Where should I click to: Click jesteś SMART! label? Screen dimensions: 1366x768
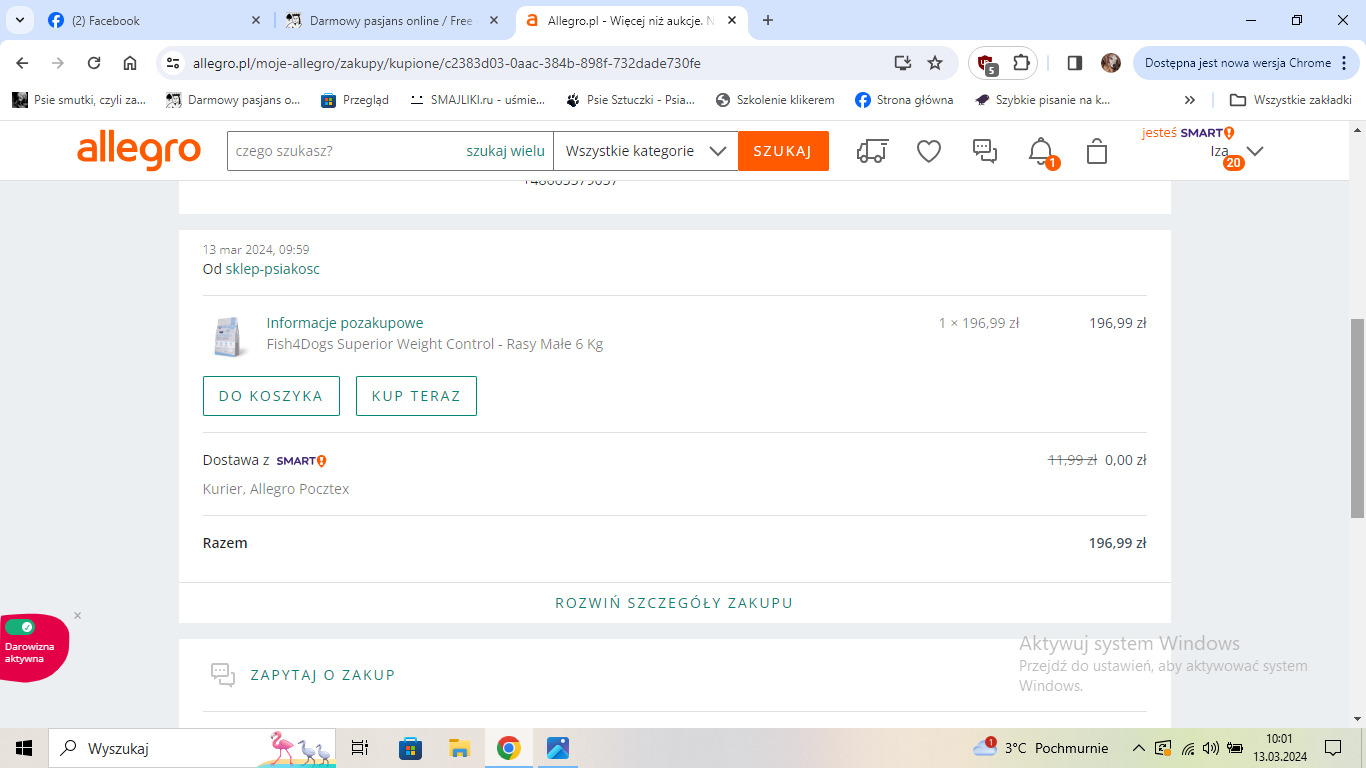click(1188, 133)
